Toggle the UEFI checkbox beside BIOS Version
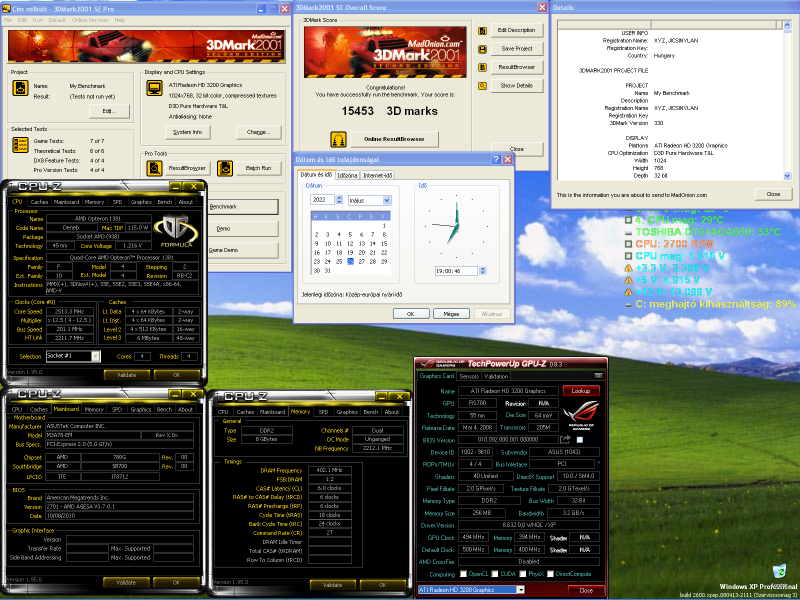Screen dimensions: 800x600 pos(580,440)
